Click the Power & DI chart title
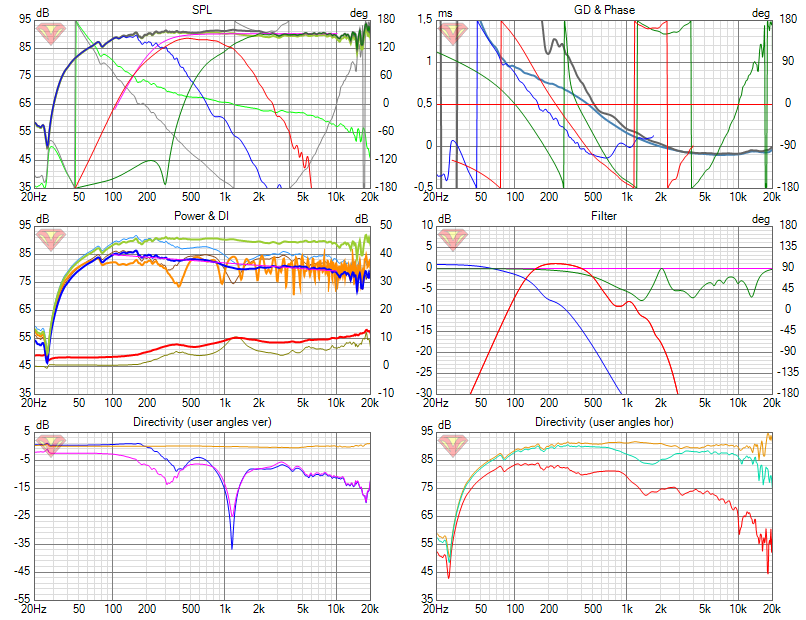The height and width of the screenshot is (620, 806). pos(202,216)
